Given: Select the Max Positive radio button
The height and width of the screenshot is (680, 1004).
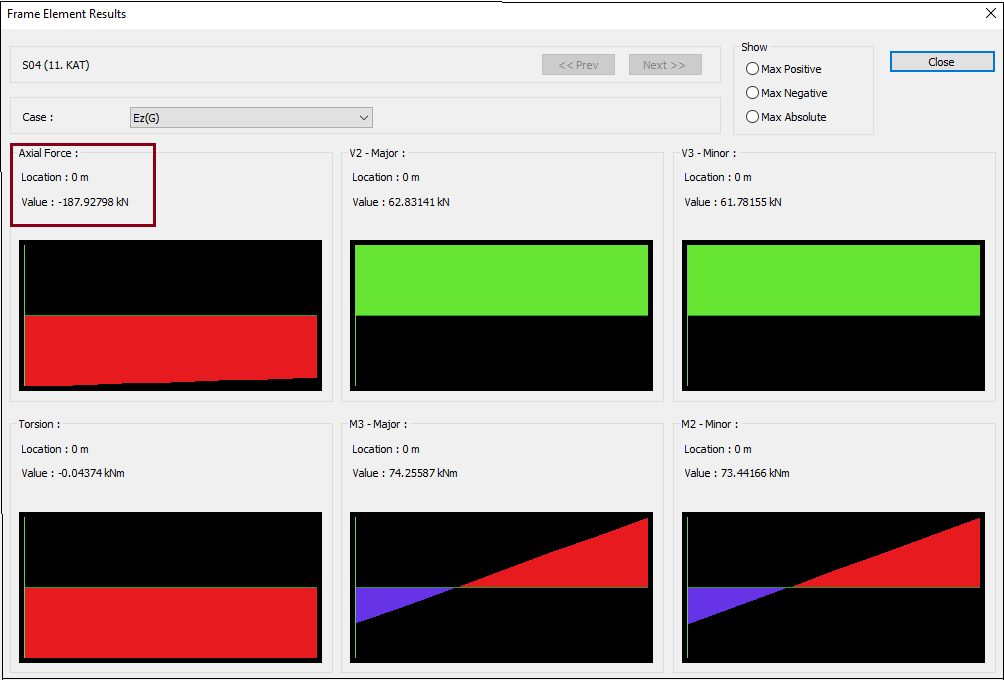Looking at the screenshot, I should [x=752, y=69].
